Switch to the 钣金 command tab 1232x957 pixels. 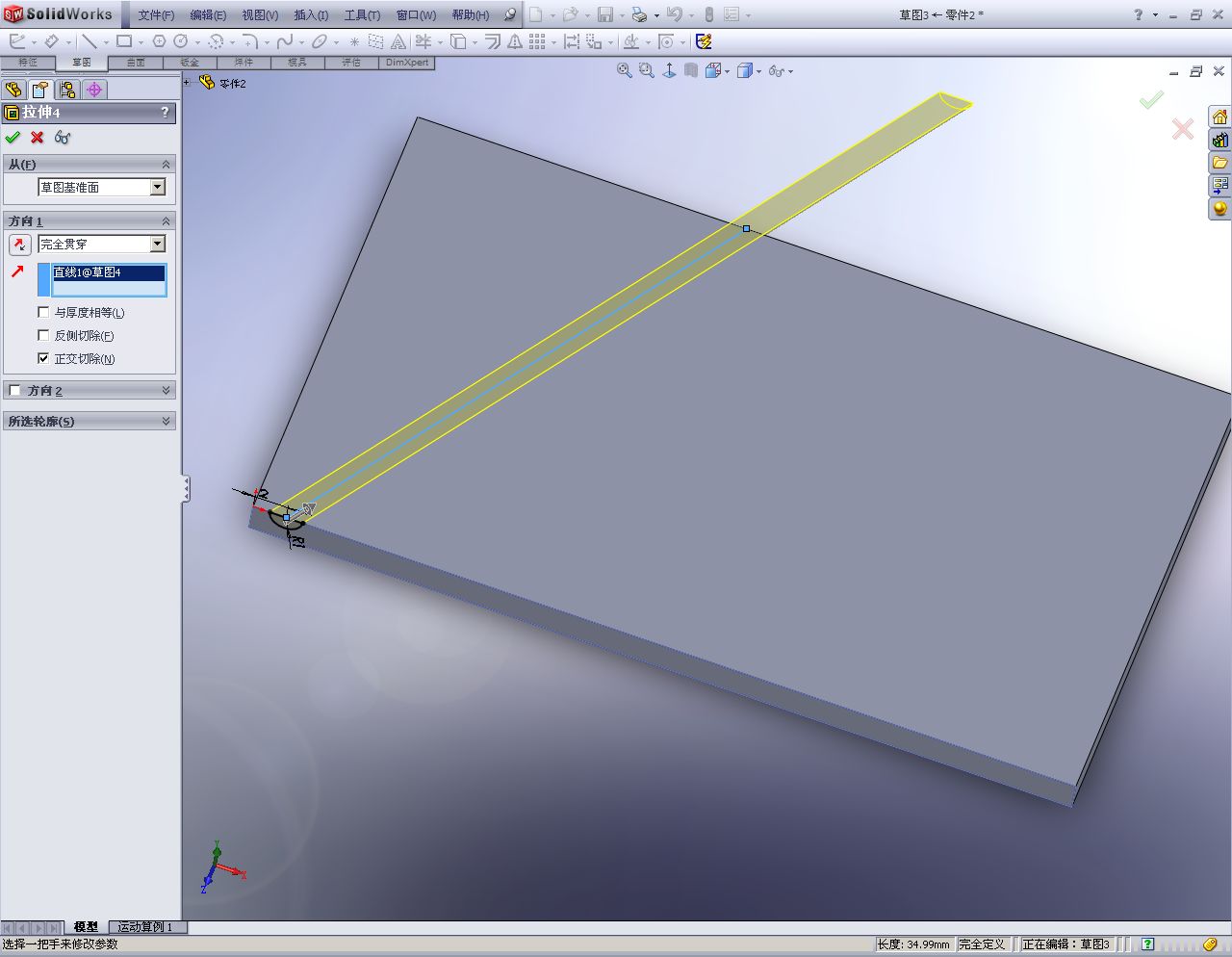tap(190, 63)
